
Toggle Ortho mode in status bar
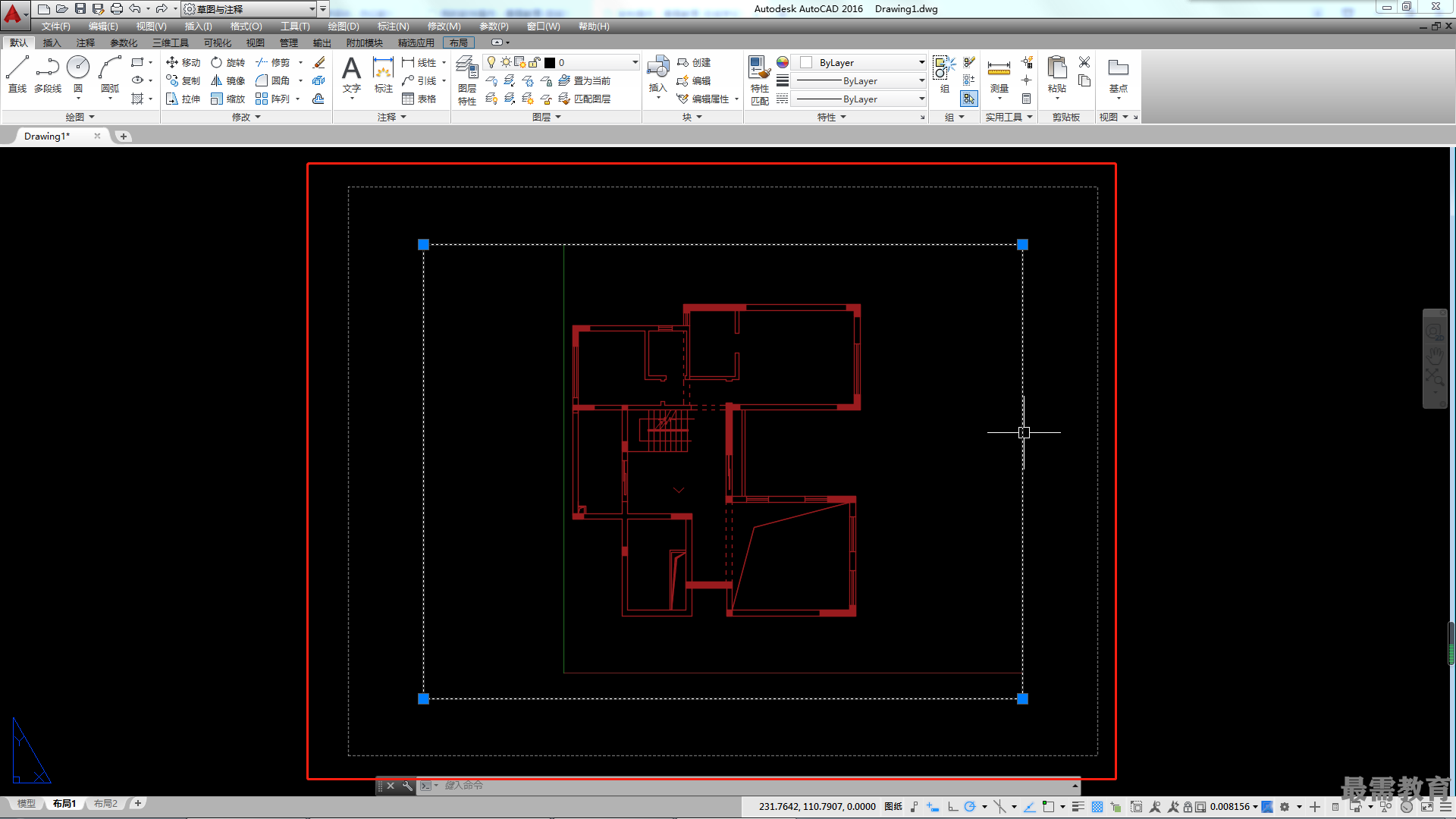click(952, 807)
